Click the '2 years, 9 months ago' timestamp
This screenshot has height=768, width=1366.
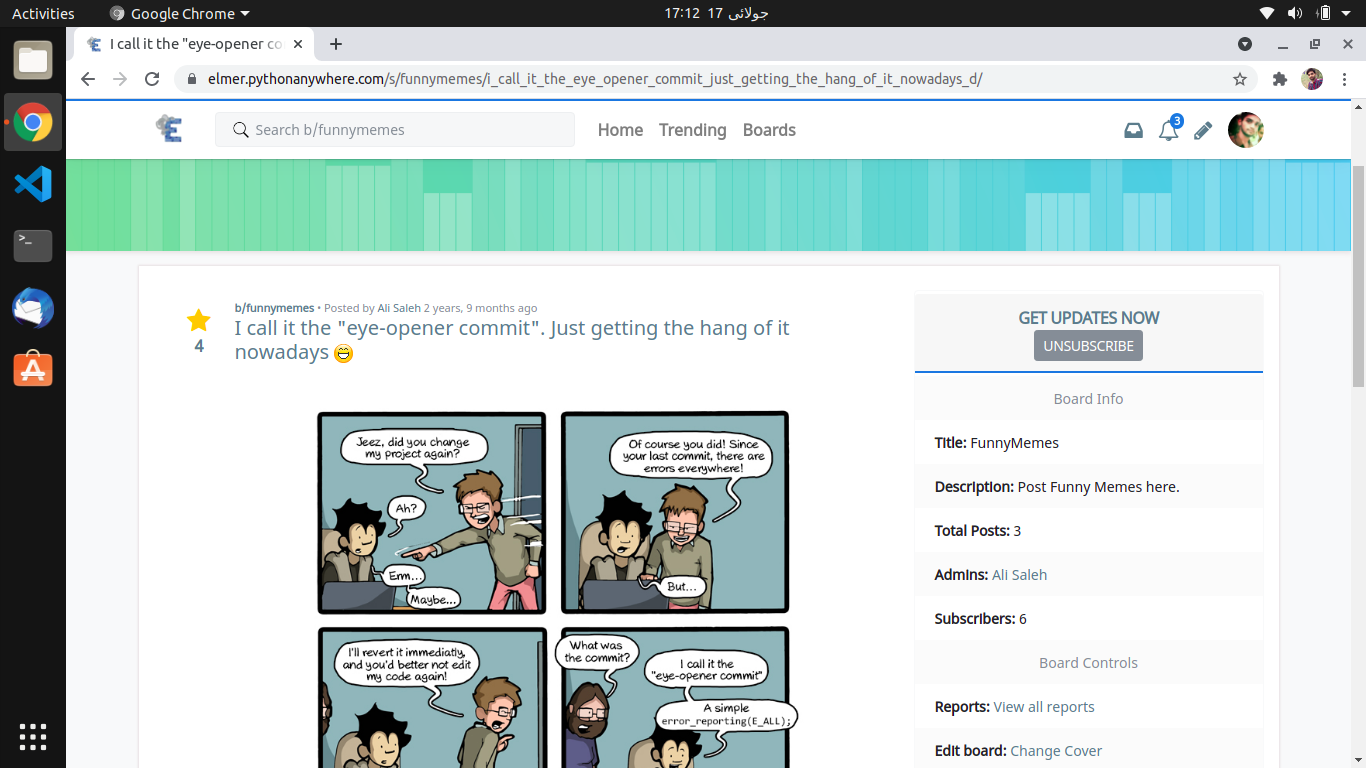pyautogui.click(x=480, y=308)
